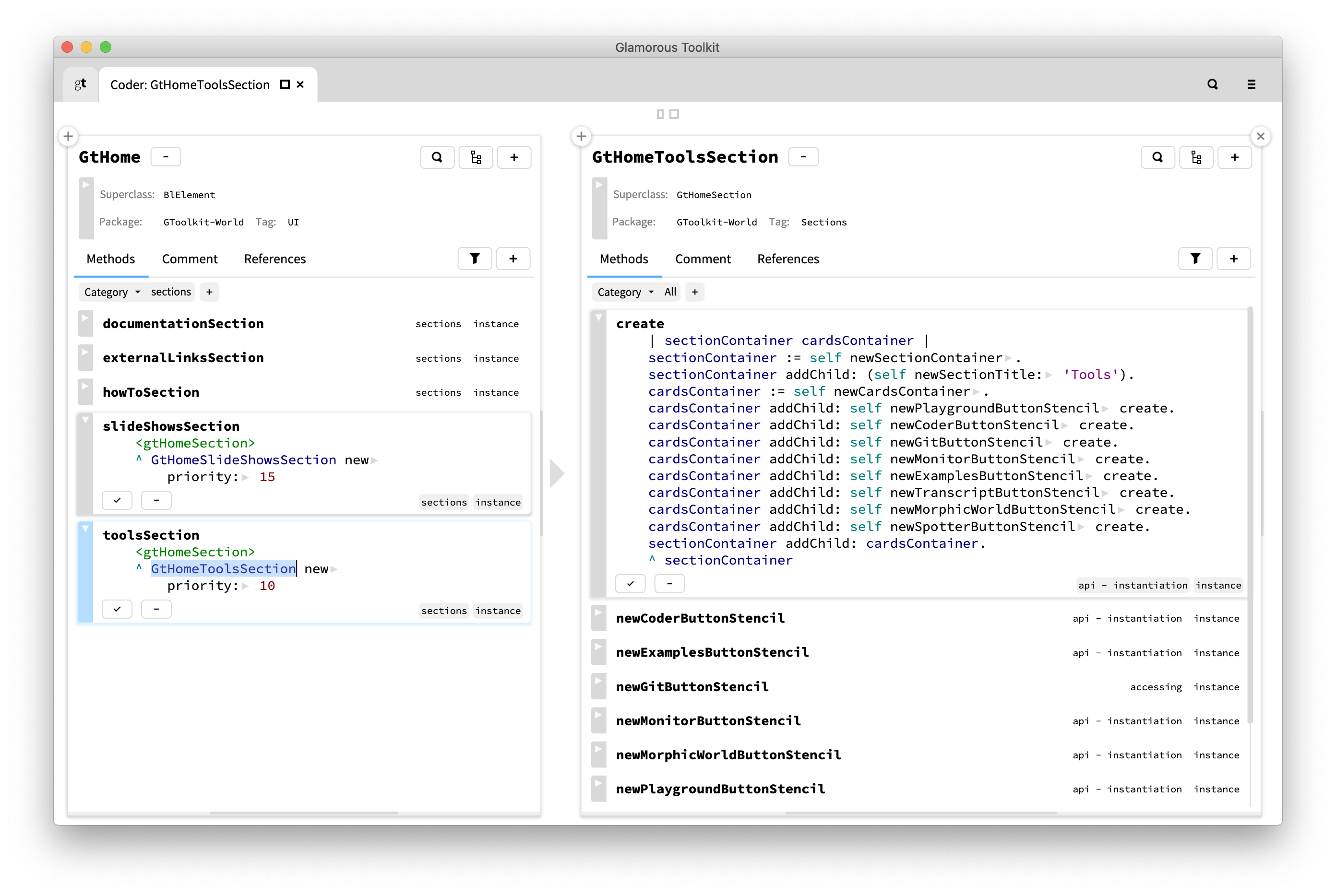Open the gt home tab

coord(81,84)
